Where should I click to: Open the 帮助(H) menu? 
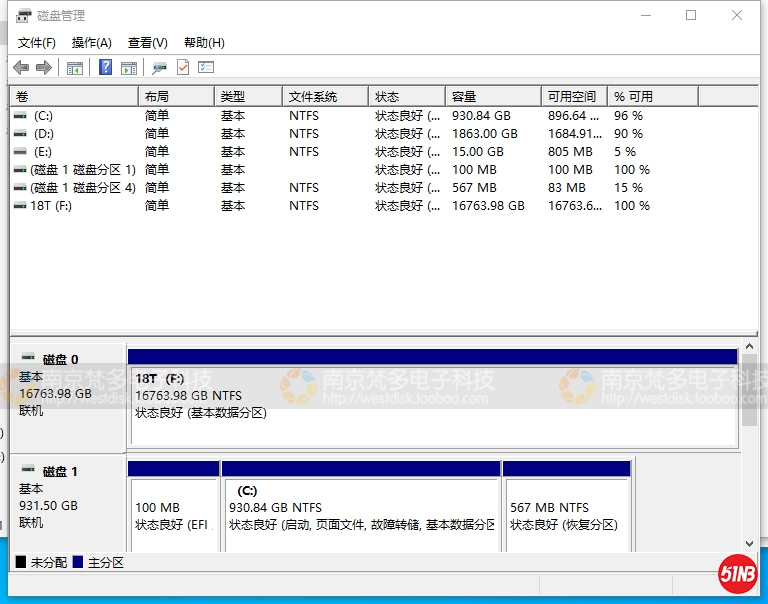click(x=204, y=43)
